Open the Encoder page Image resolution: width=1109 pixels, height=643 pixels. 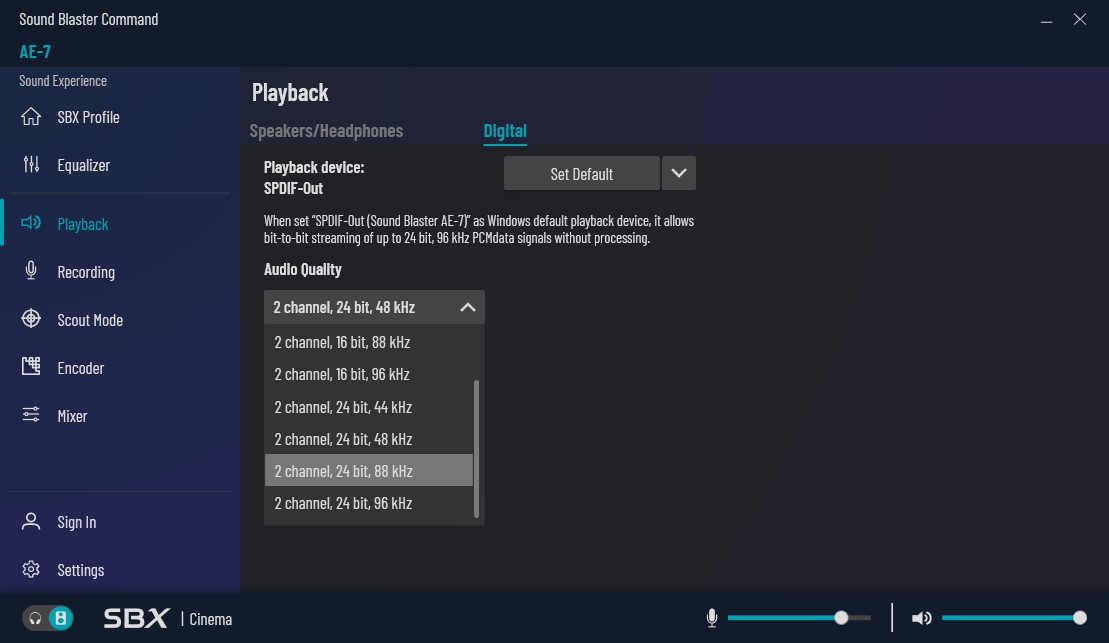tap(81, 368)
